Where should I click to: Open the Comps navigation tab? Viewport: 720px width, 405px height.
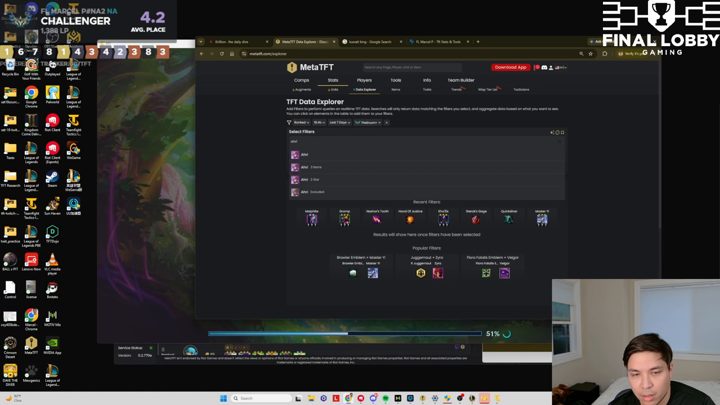click(x=302, y=80)
